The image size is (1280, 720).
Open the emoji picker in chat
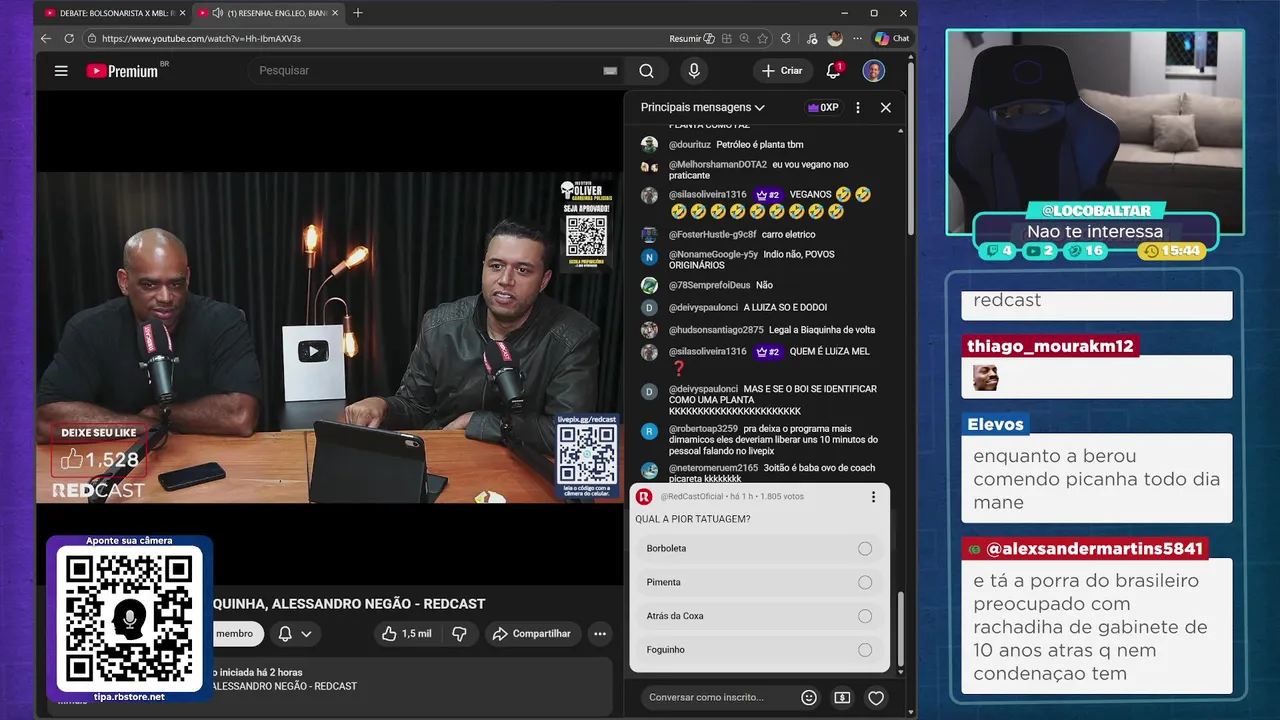point(809,698)
